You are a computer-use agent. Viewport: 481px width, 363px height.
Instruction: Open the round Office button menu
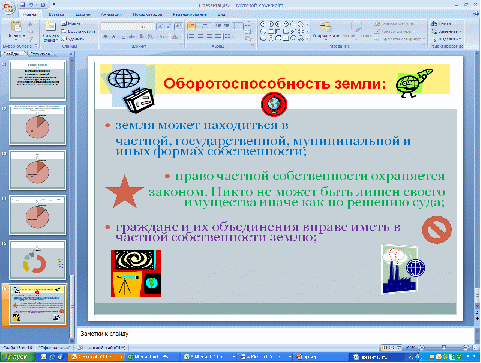click(x=8, y=8)
